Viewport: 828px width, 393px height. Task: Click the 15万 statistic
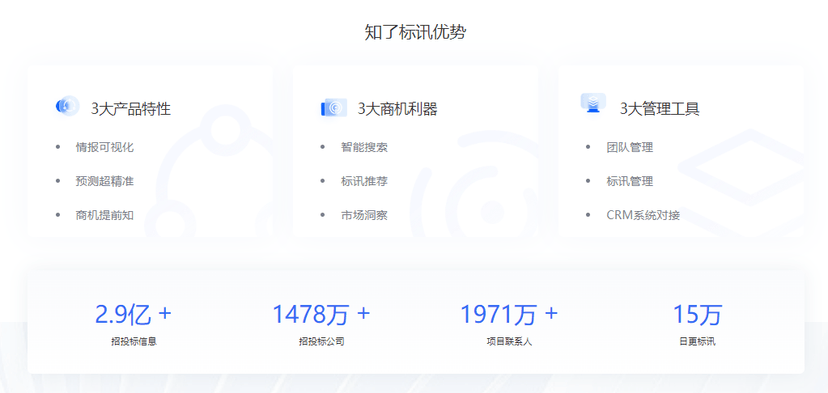697,314
